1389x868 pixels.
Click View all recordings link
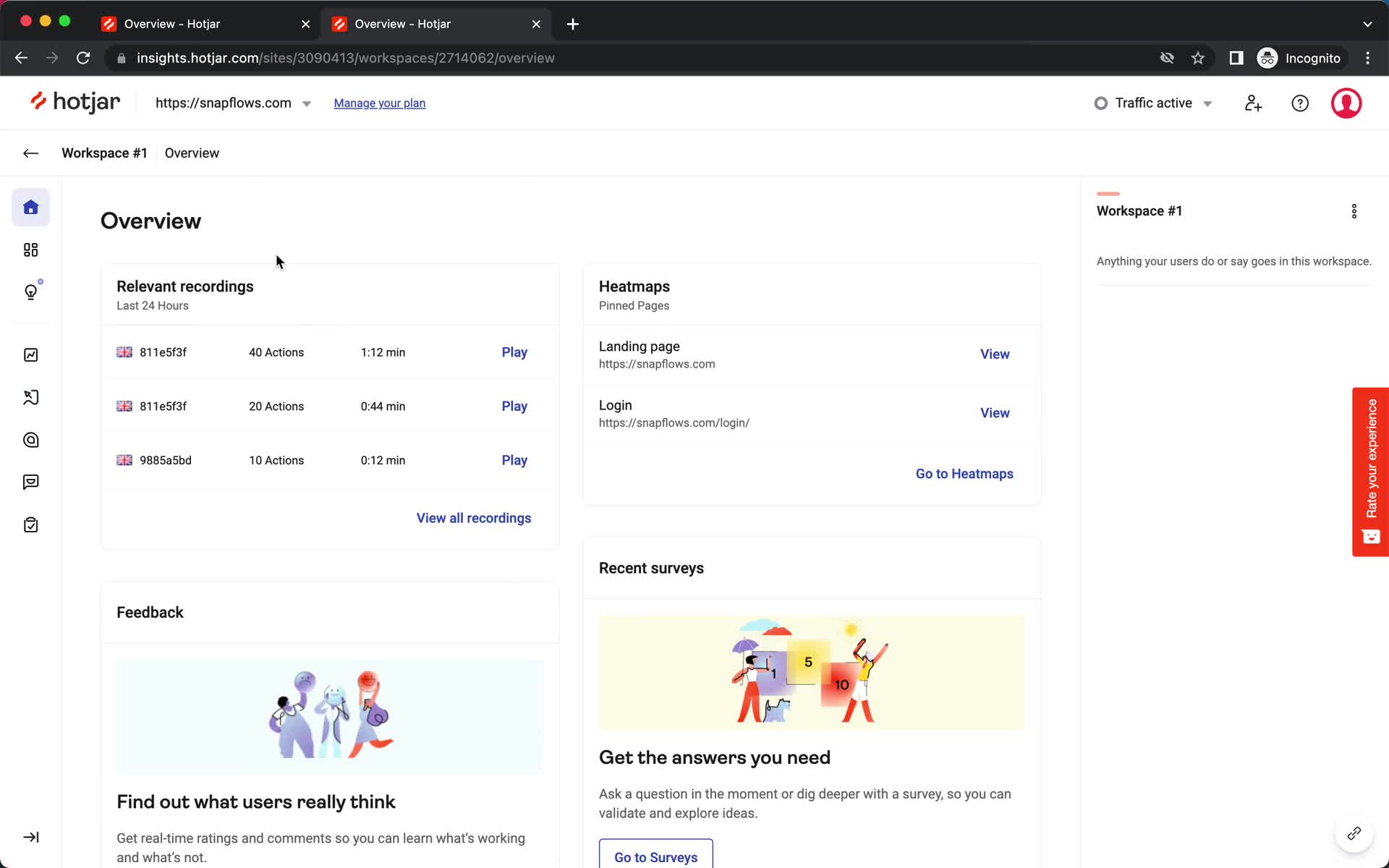pyautogui.click(x=473, y=518)
